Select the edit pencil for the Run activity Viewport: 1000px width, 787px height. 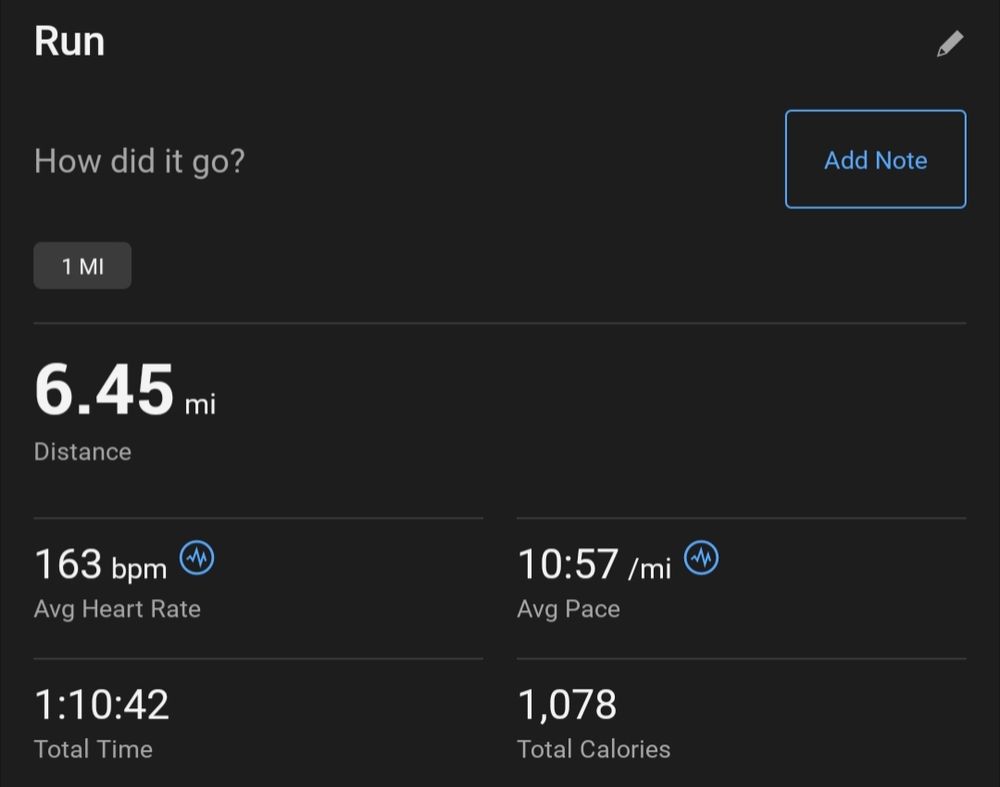tap(949, 43)
